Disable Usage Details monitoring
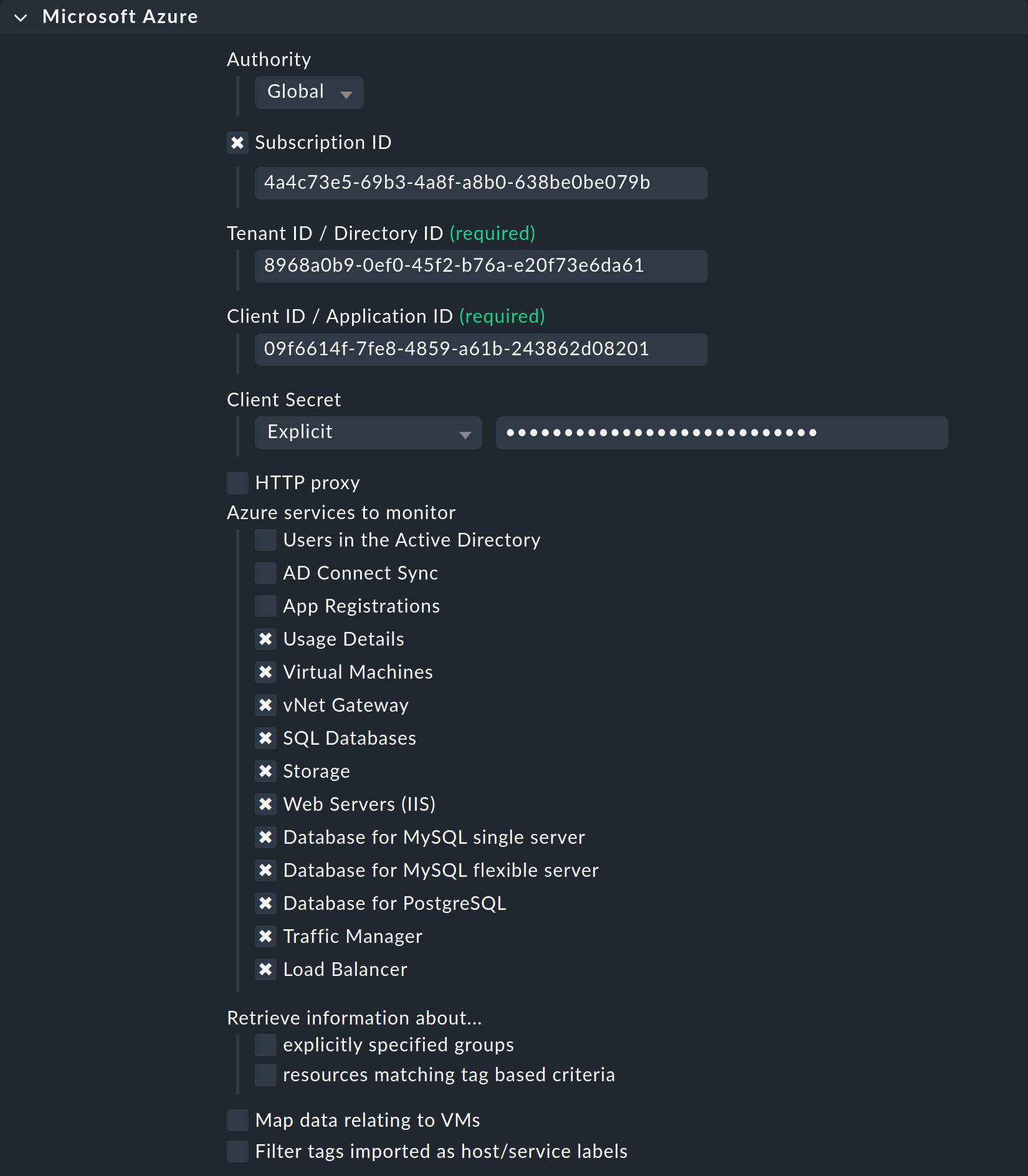Viewport: 1028px width, 1176px height. point(265,639)
